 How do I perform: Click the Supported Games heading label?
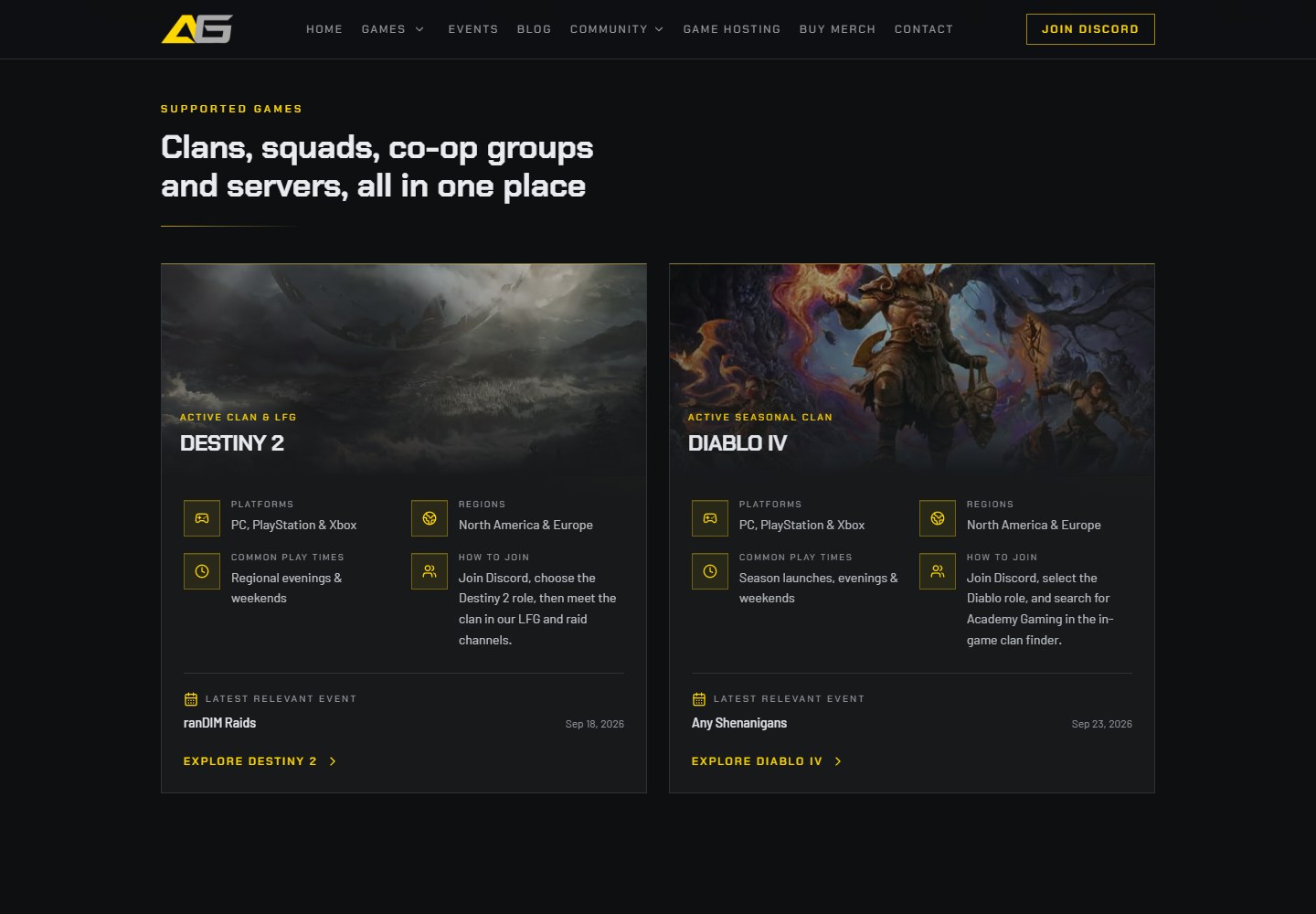coord(231,109)
